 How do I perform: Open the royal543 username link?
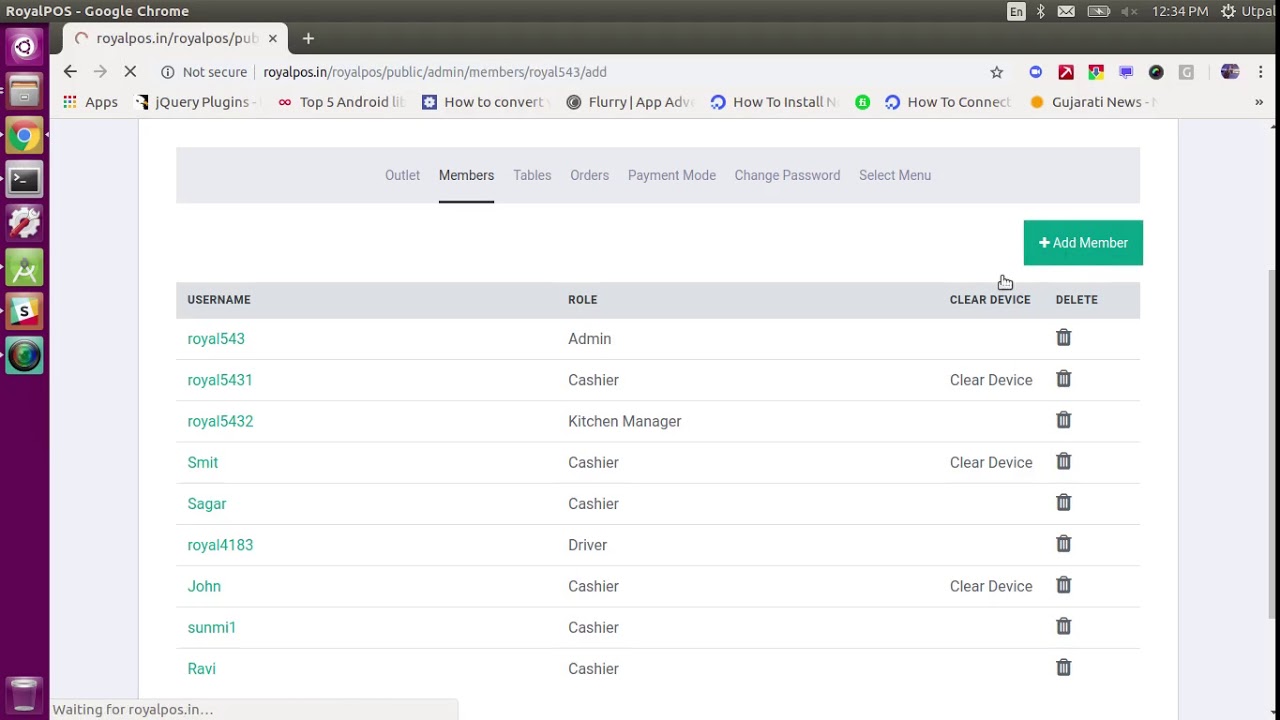coord(216,339)
